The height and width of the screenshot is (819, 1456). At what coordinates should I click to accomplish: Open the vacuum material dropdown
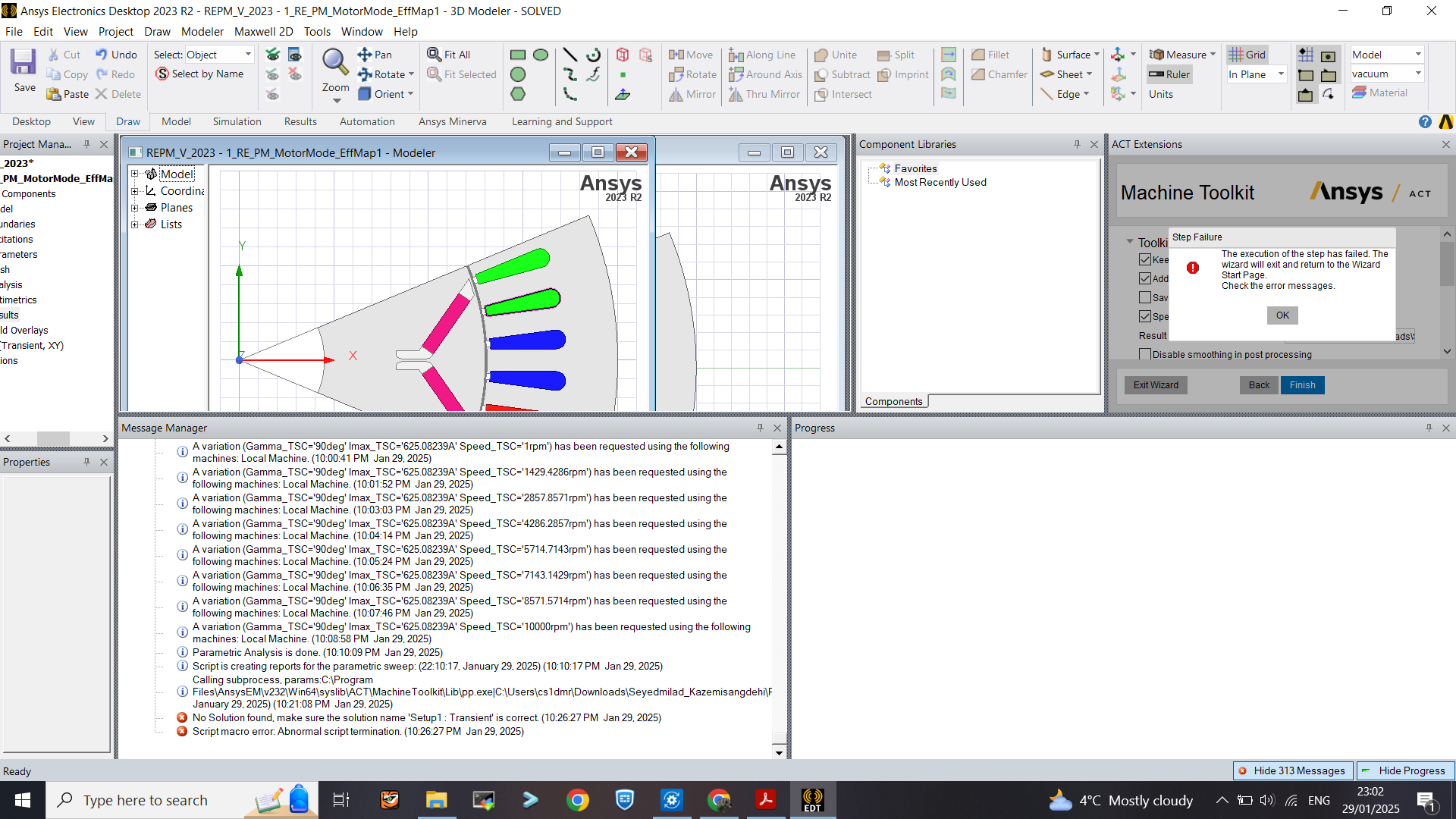(x=1417, y=74)
